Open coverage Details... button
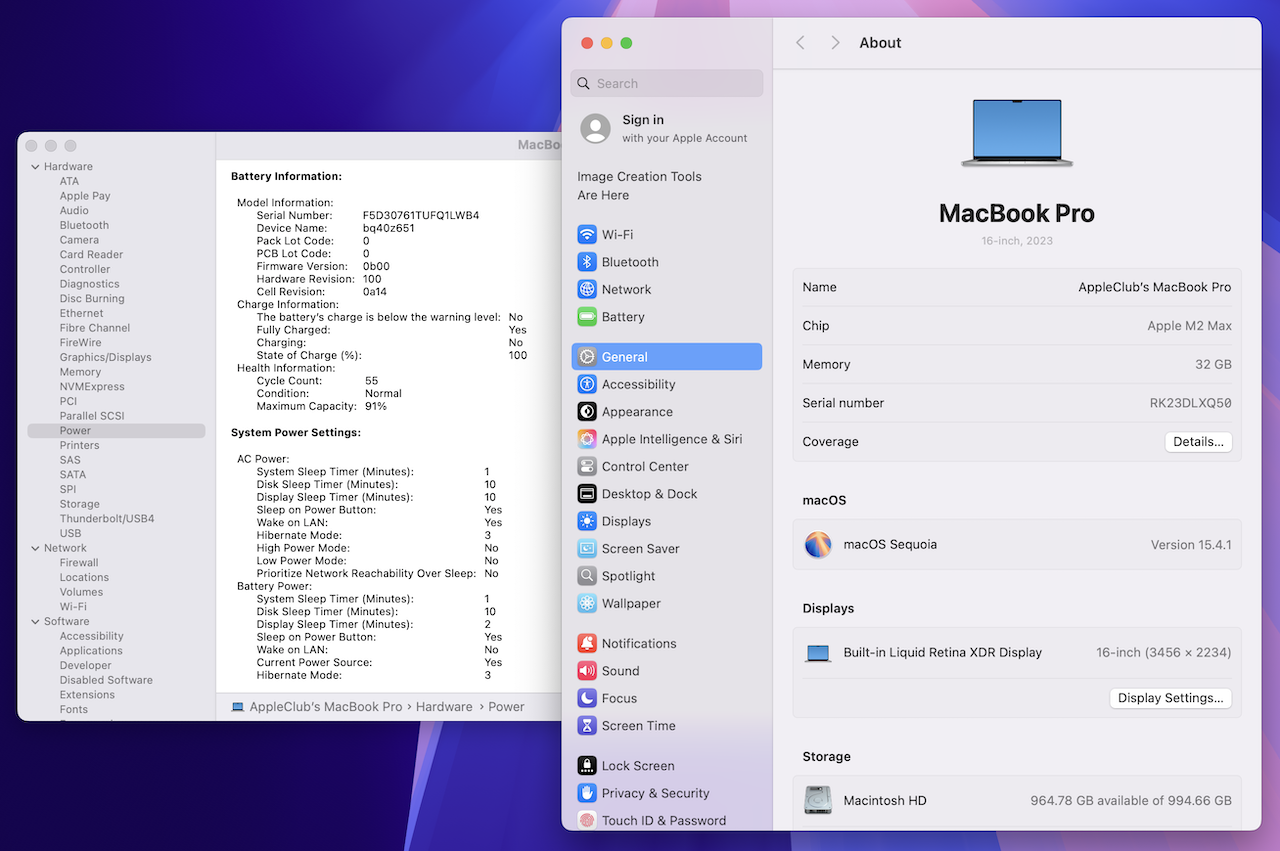 click(x=1198, y=442)
